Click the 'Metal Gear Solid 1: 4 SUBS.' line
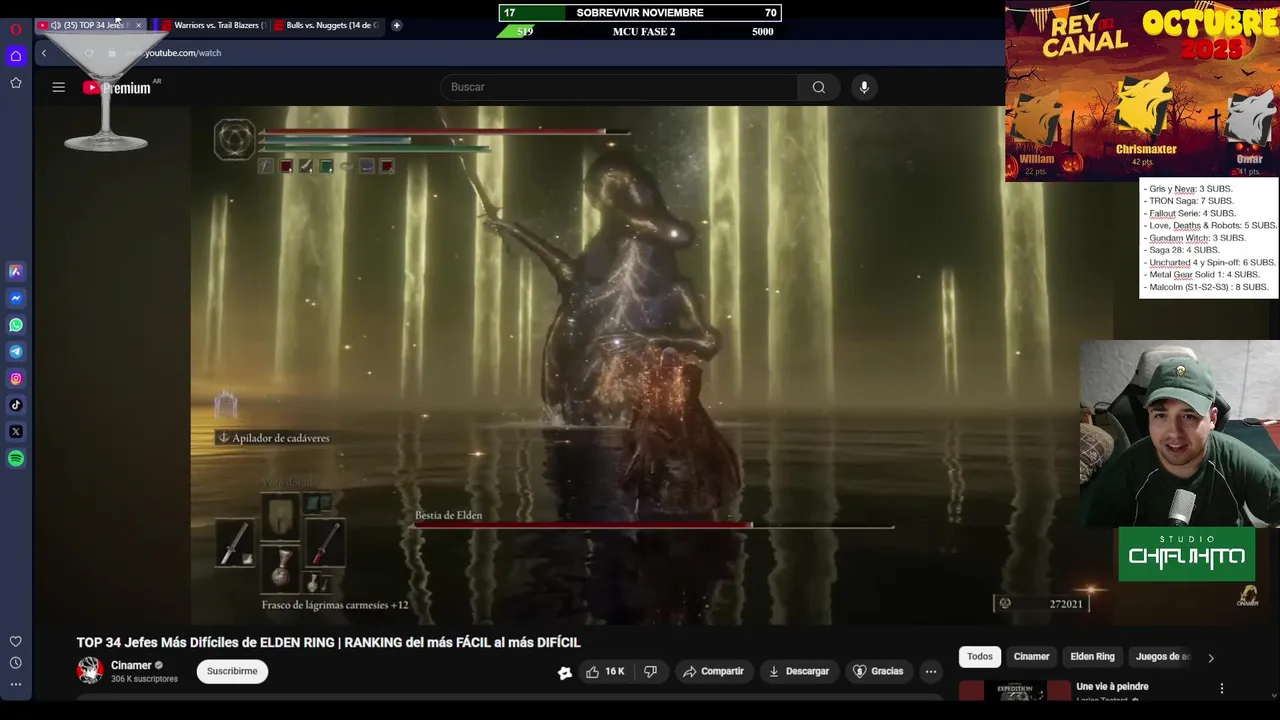Viewport: 1280px width, 720px height. 1201,275
